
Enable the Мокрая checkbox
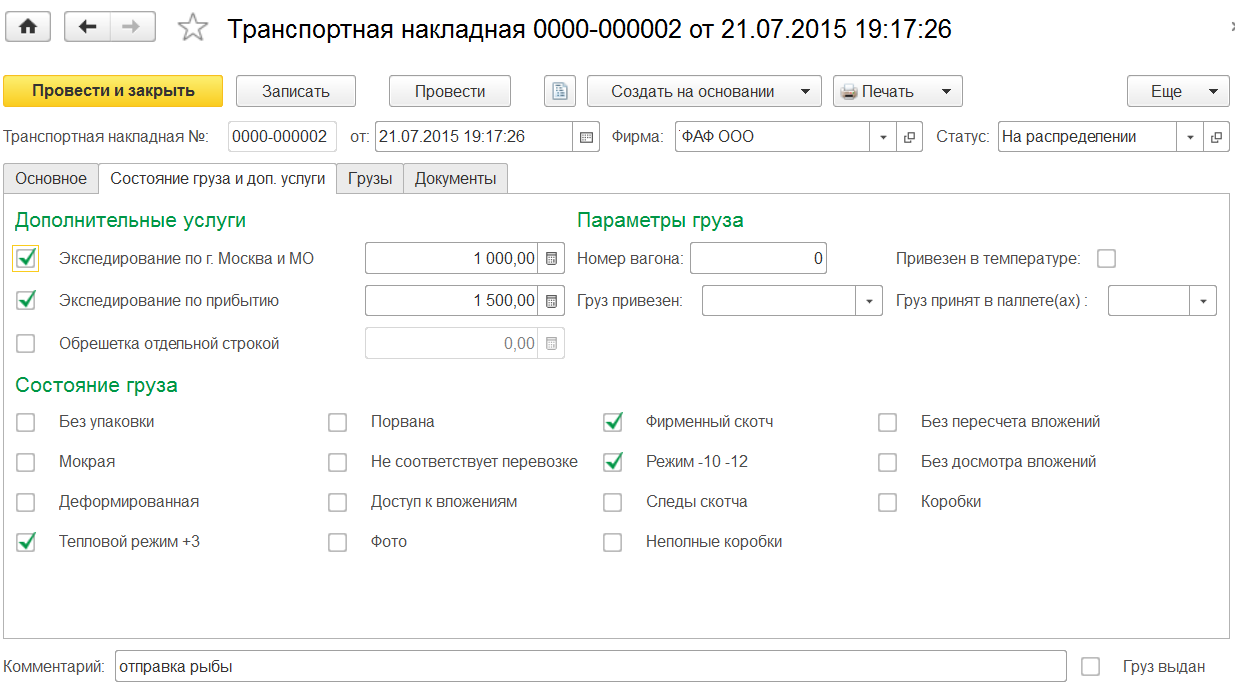26,462
